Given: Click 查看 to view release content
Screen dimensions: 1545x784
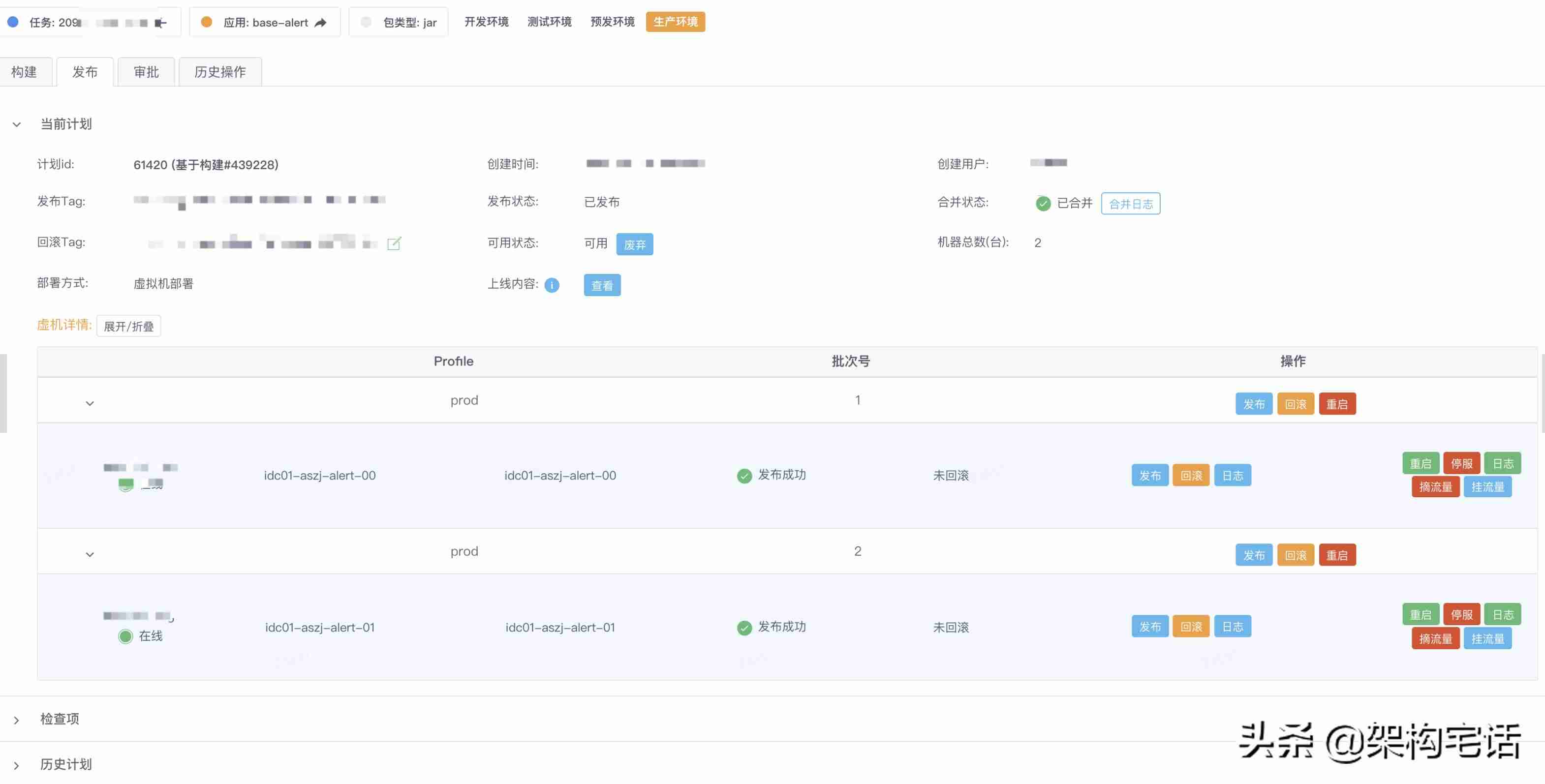Looking at the screenshot, I should pyautogui.click(x=602, y=285).
